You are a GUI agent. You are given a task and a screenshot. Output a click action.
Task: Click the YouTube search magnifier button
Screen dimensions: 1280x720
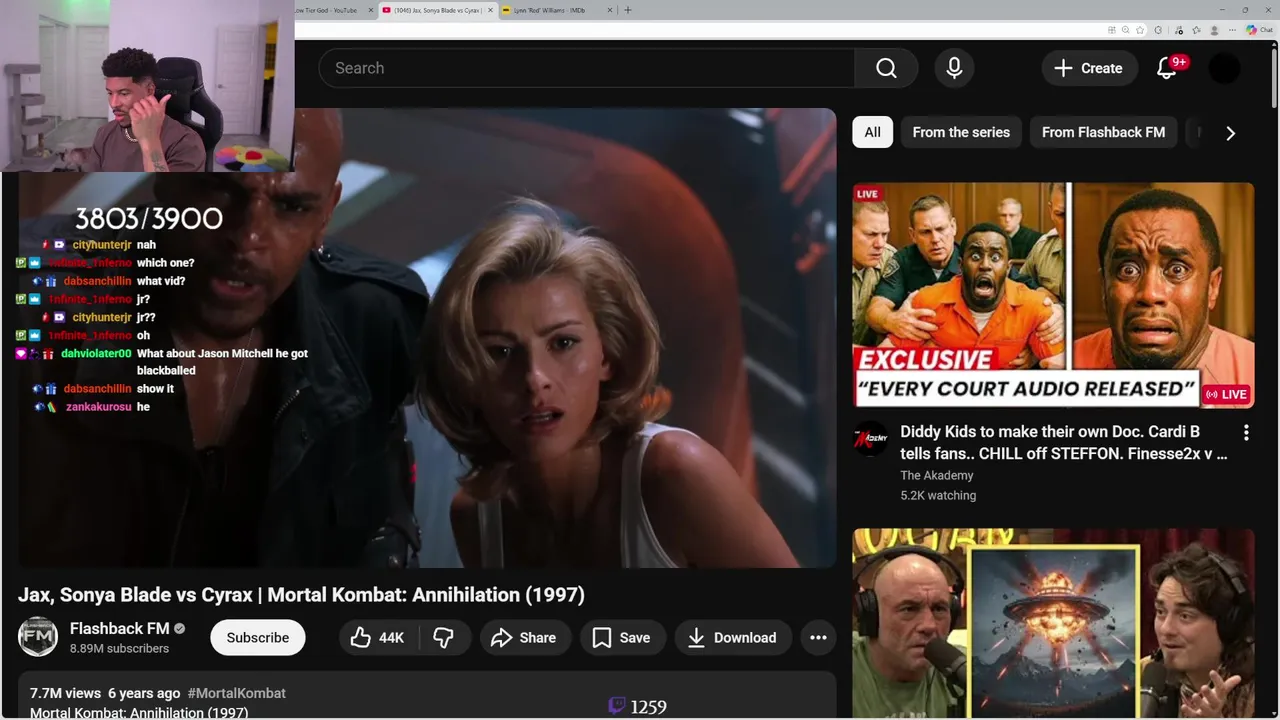(886, 68)
